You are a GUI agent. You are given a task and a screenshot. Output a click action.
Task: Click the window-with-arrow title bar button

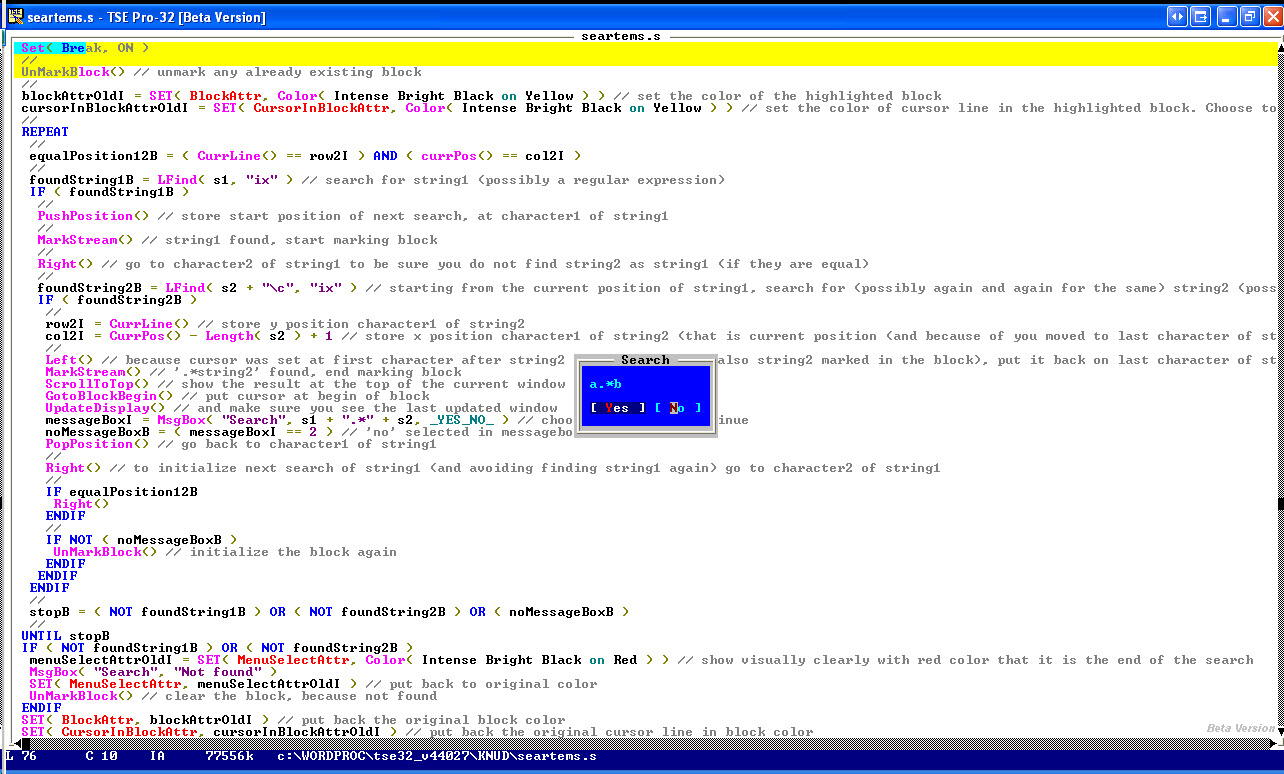[x=1200, y=16]
